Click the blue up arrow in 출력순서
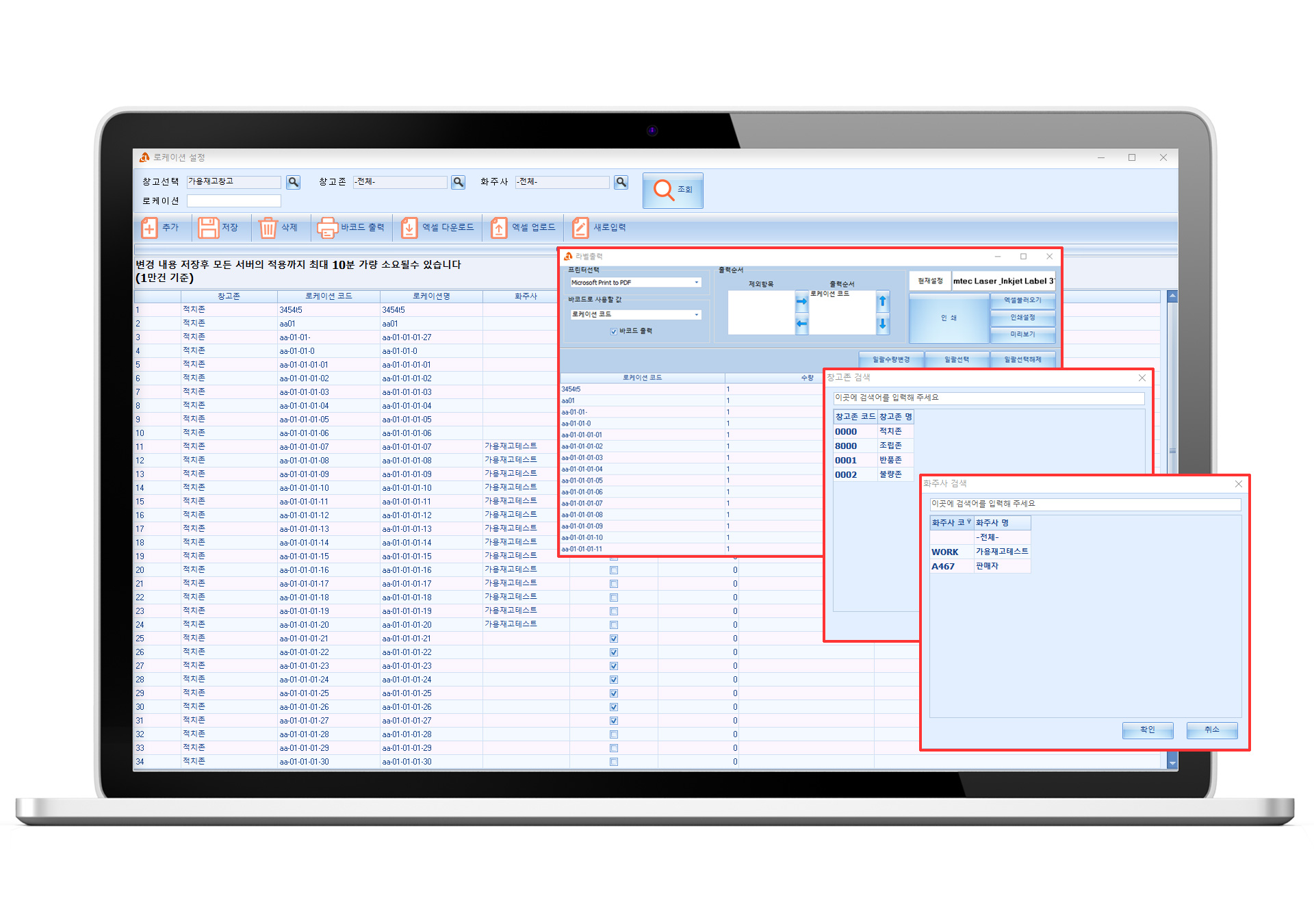 pos(883,301)
